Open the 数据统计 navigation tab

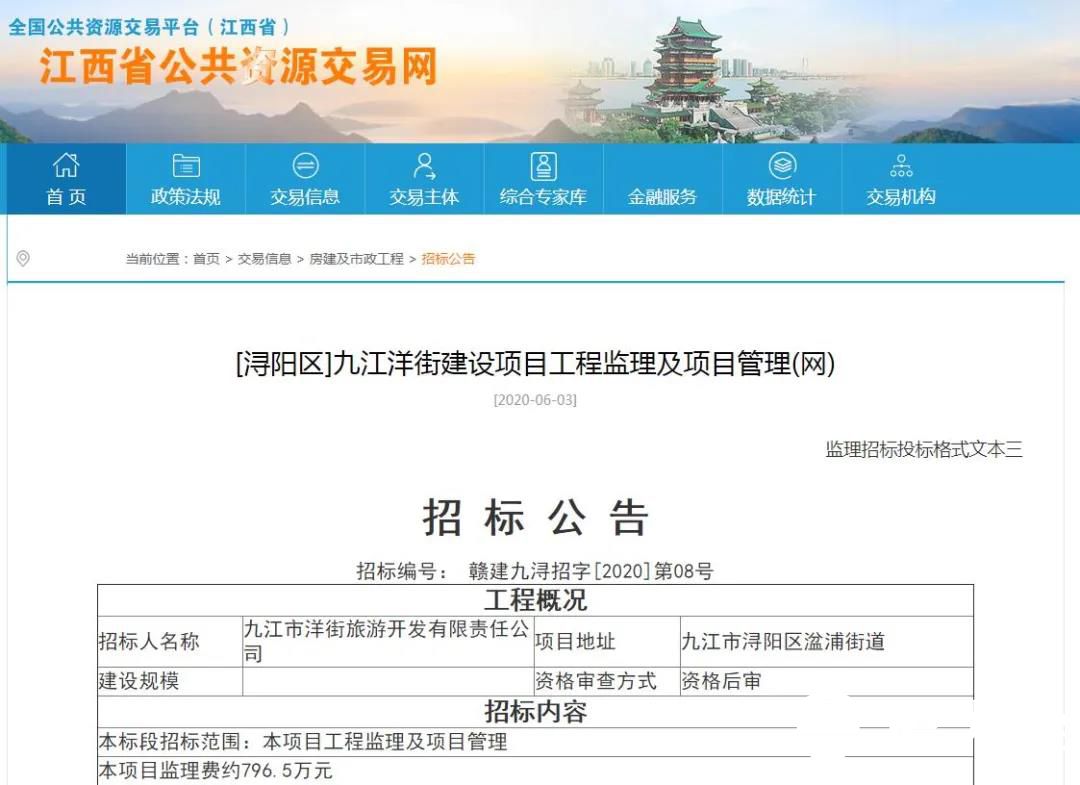pos(782,179)
